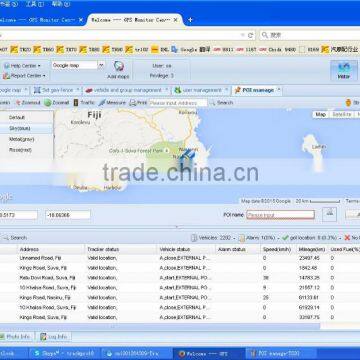Select the Measure tool
Viewport: 360px width, 360px height.
coord(112,103)
